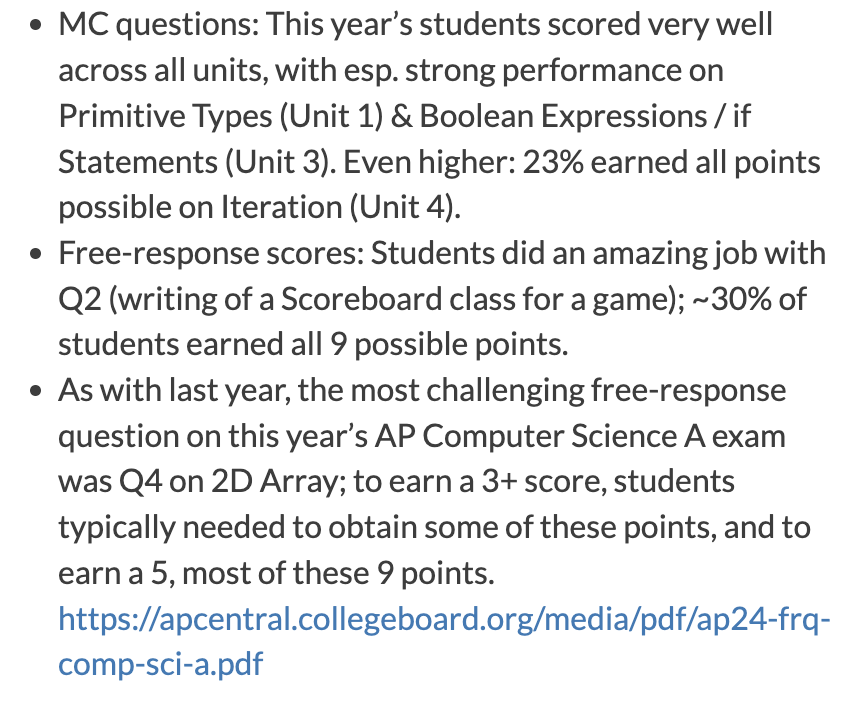Click the text 'Primitive Types'
The height and width of the screenshot is (708, 846).
point(165,117)
